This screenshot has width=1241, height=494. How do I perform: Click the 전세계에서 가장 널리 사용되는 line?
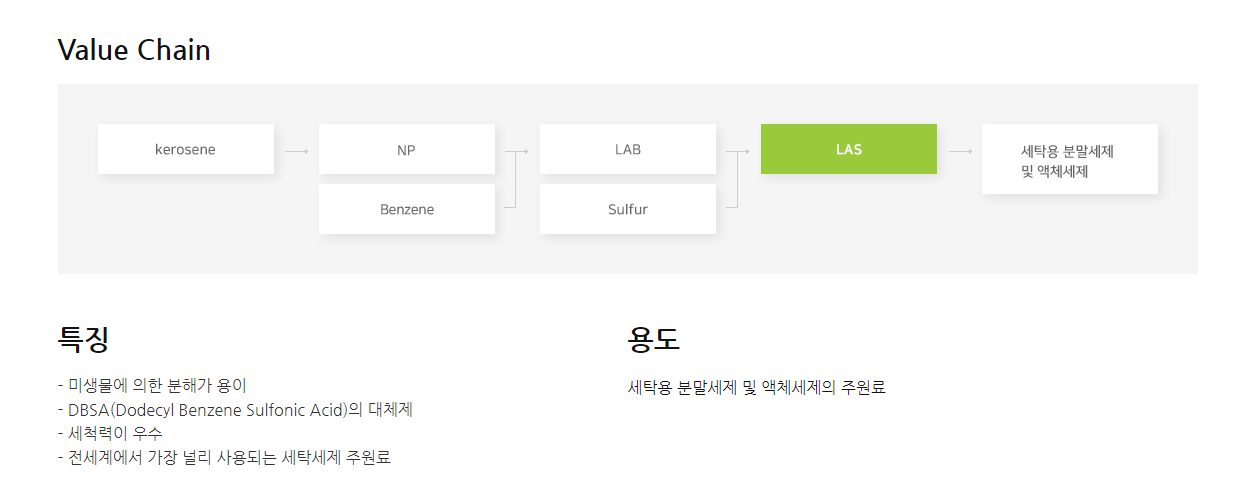pyautogui.click(x=224, y=458)
